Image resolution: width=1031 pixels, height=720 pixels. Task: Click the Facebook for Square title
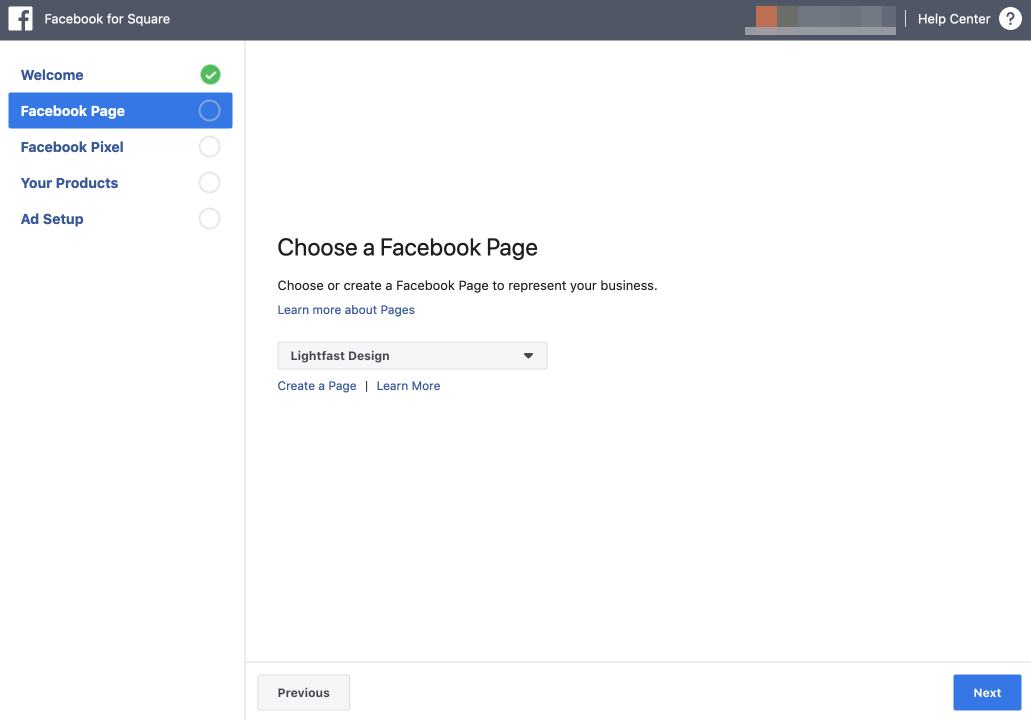coord(107,19)
